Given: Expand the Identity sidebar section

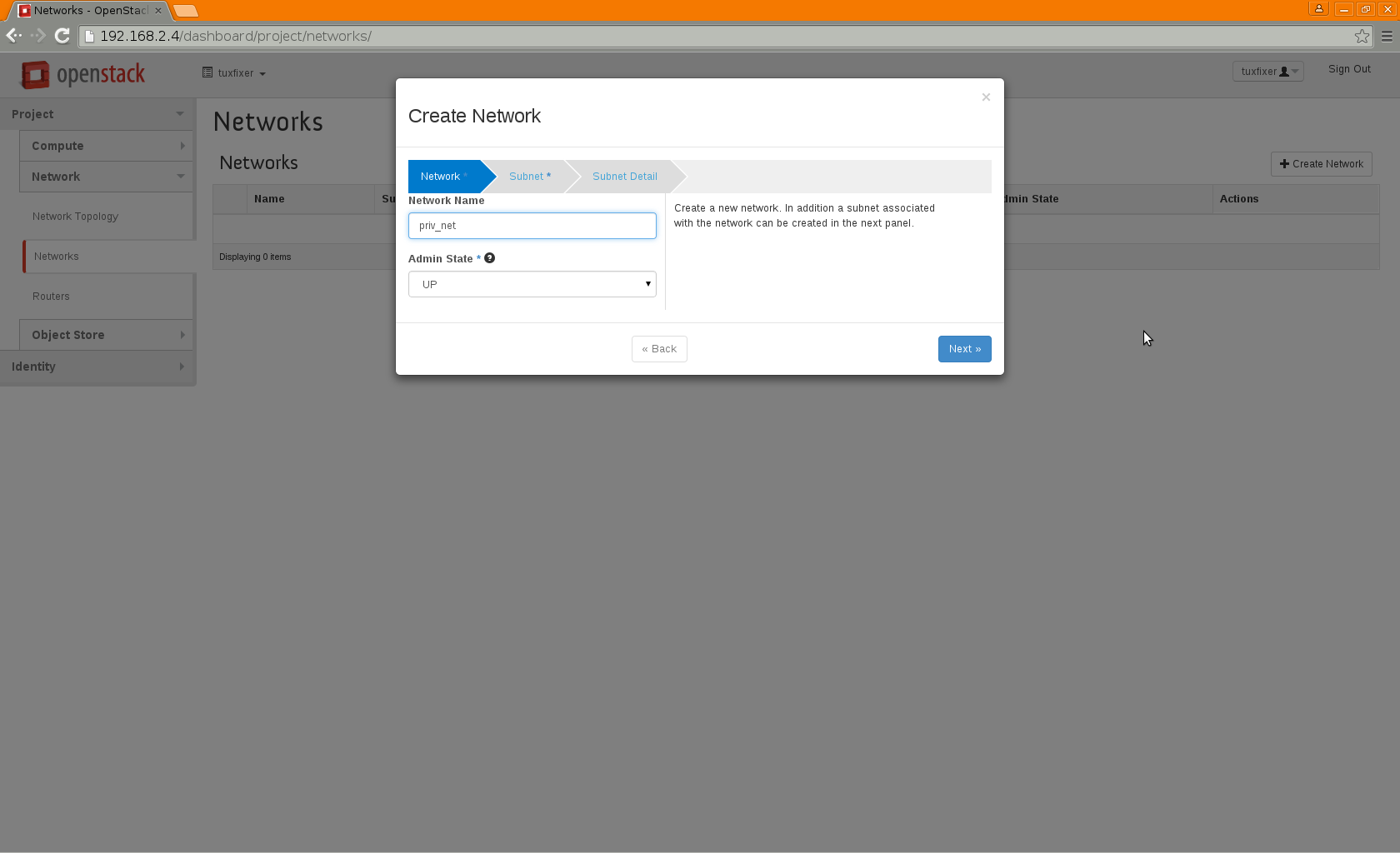Looking at the screenshot, I should (97, 367).
